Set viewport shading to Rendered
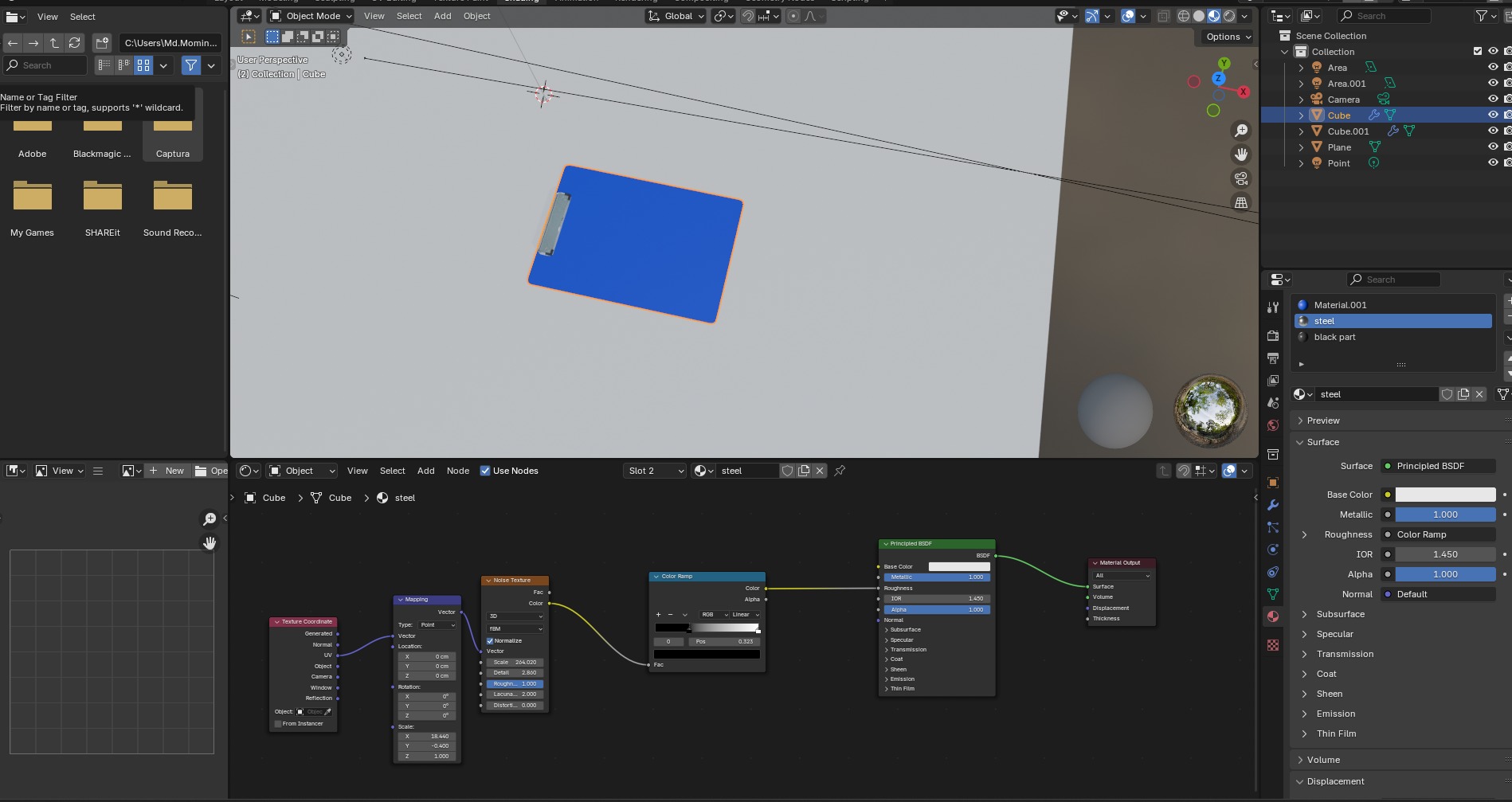 click(1229, 16)
